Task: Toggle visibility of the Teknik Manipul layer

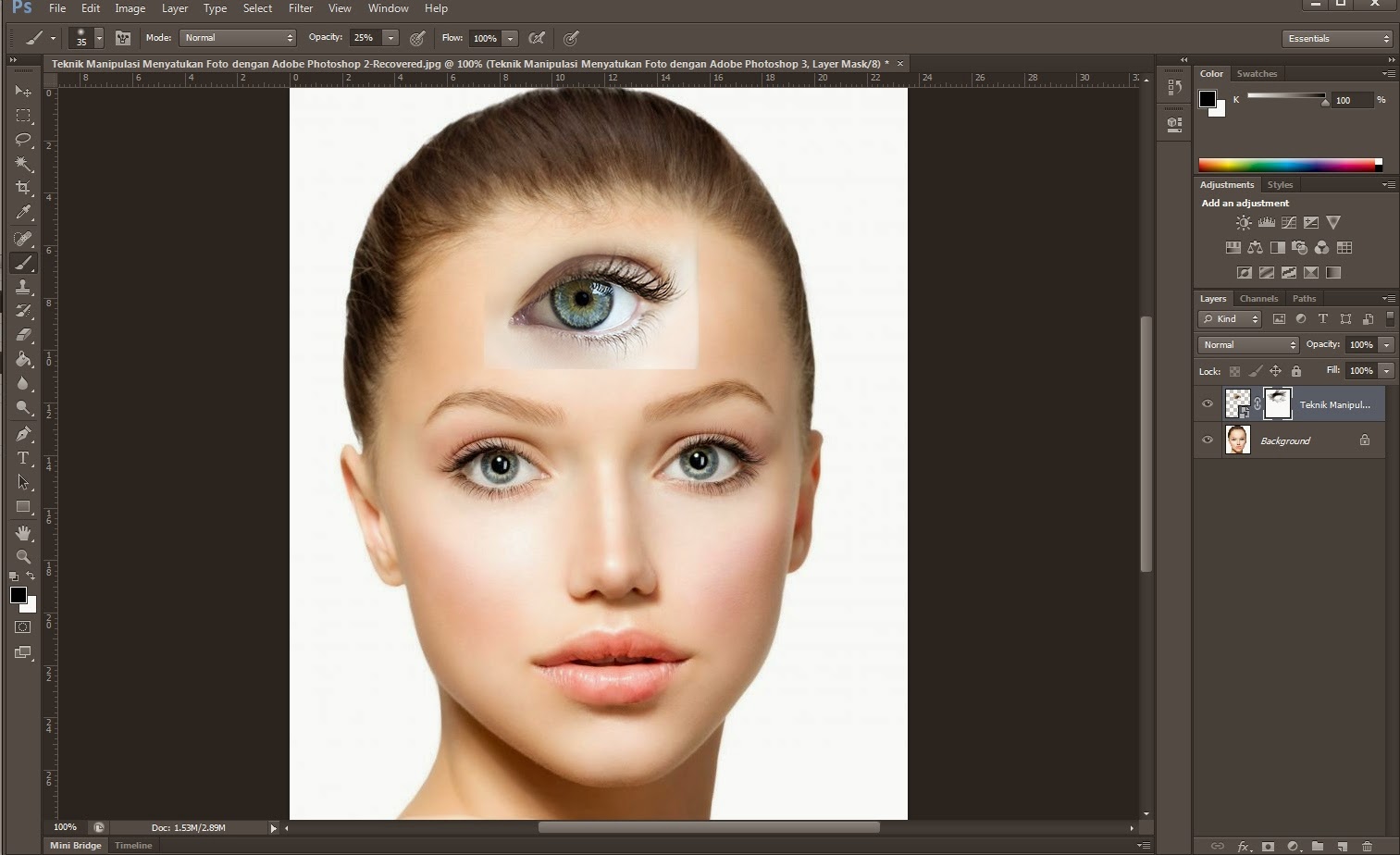Action: click(x=1208, y=403)
